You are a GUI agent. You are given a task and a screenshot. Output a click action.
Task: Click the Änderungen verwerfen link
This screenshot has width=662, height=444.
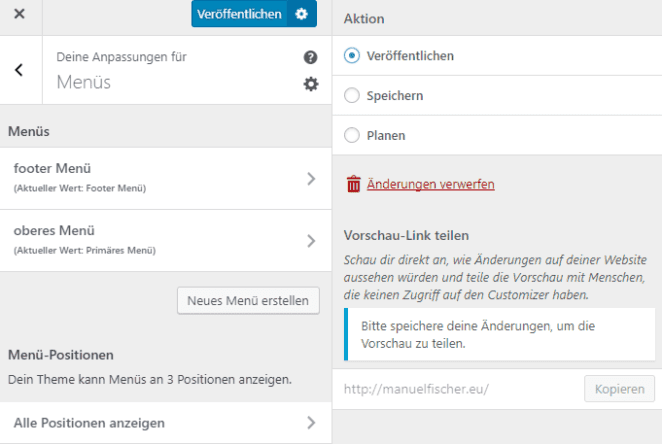tap(430, 184)
